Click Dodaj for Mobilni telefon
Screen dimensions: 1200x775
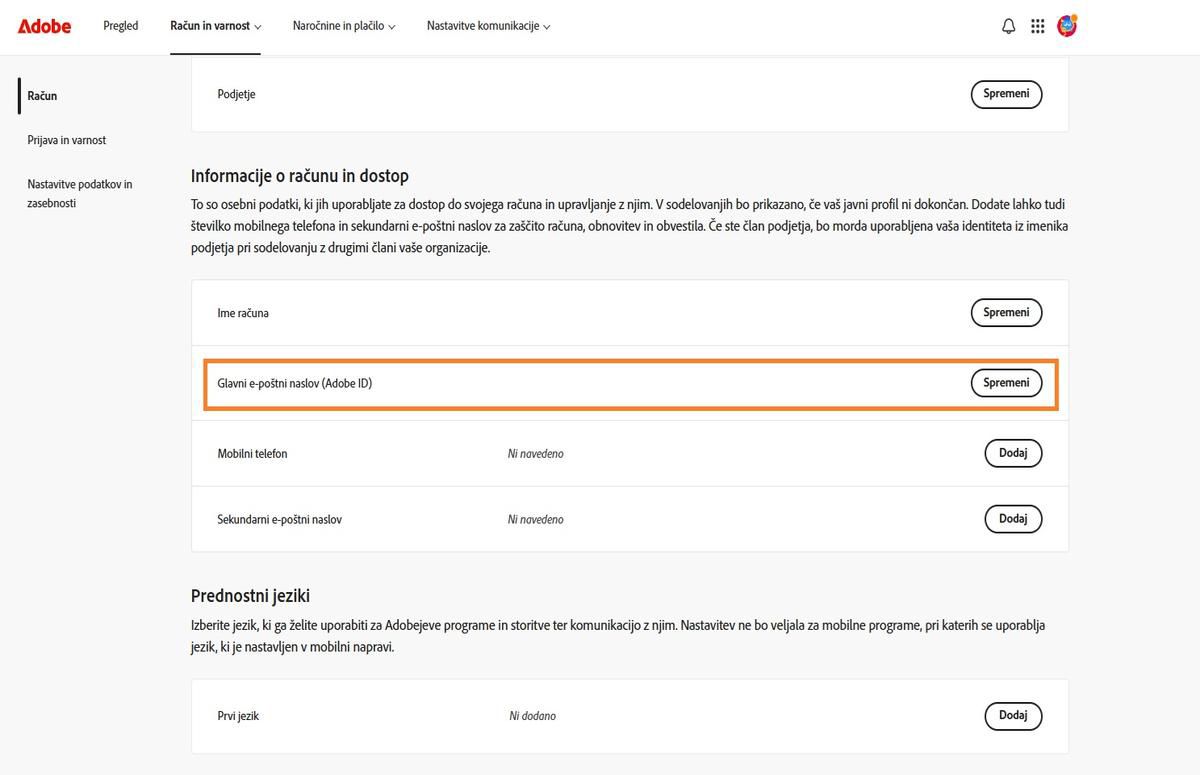(x=1013, y=453)
